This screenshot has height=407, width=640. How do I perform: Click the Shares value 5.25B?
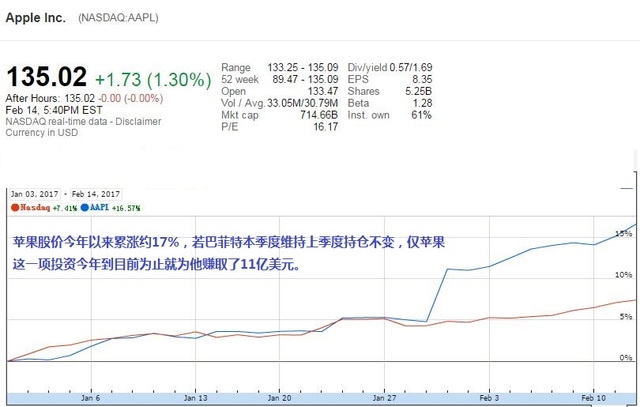click(419, 91)
